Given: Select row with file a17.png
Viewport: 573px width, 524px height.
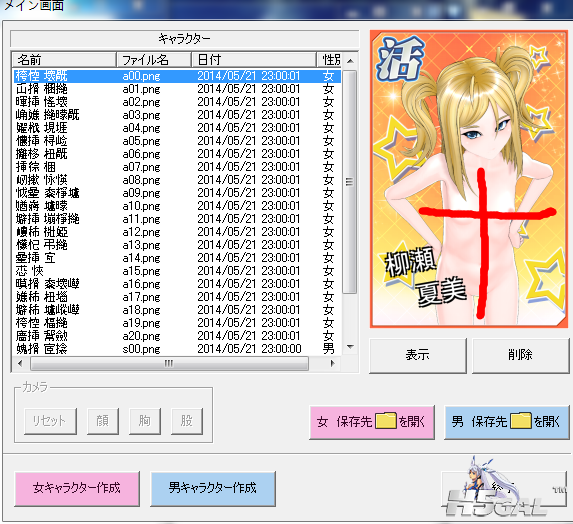Looking at the screenshot, I should pyautogui.click(x=177, y=297).
